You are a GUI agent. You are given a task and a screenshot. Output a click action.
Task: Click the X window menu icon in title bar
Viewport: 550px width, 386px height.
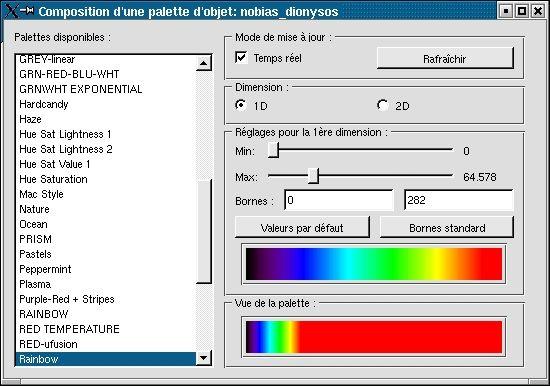[11, 11]
